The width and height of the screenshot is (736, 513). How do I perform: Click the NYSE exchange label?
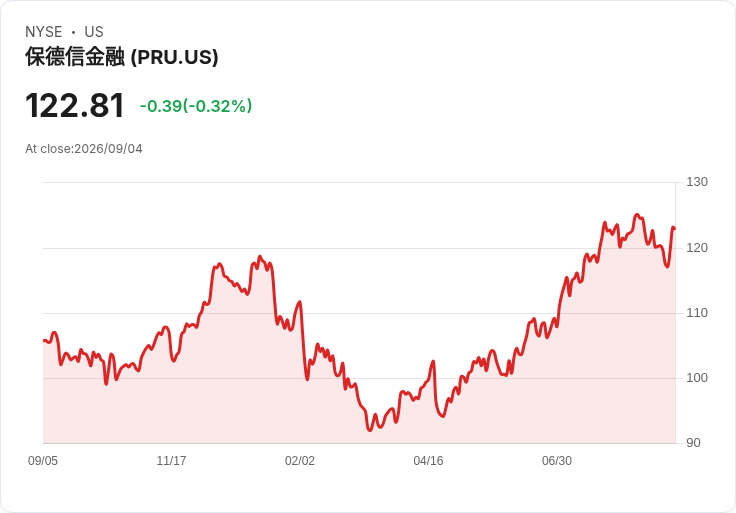44,32
